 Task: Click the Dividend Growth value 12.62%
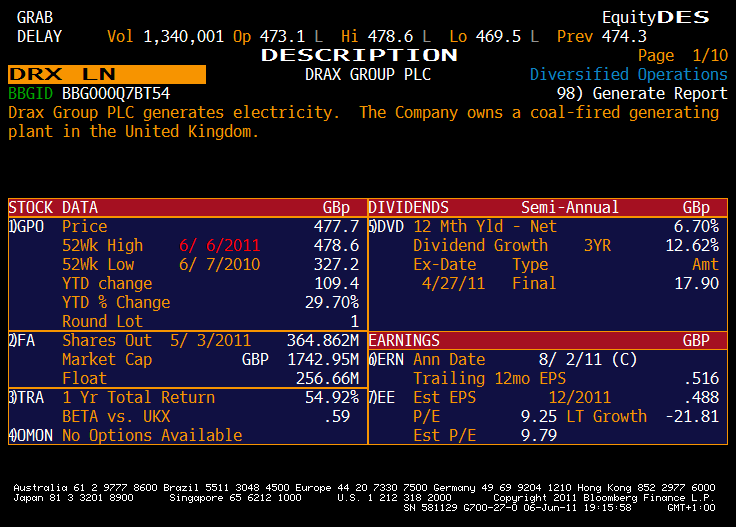pos(692,245)
